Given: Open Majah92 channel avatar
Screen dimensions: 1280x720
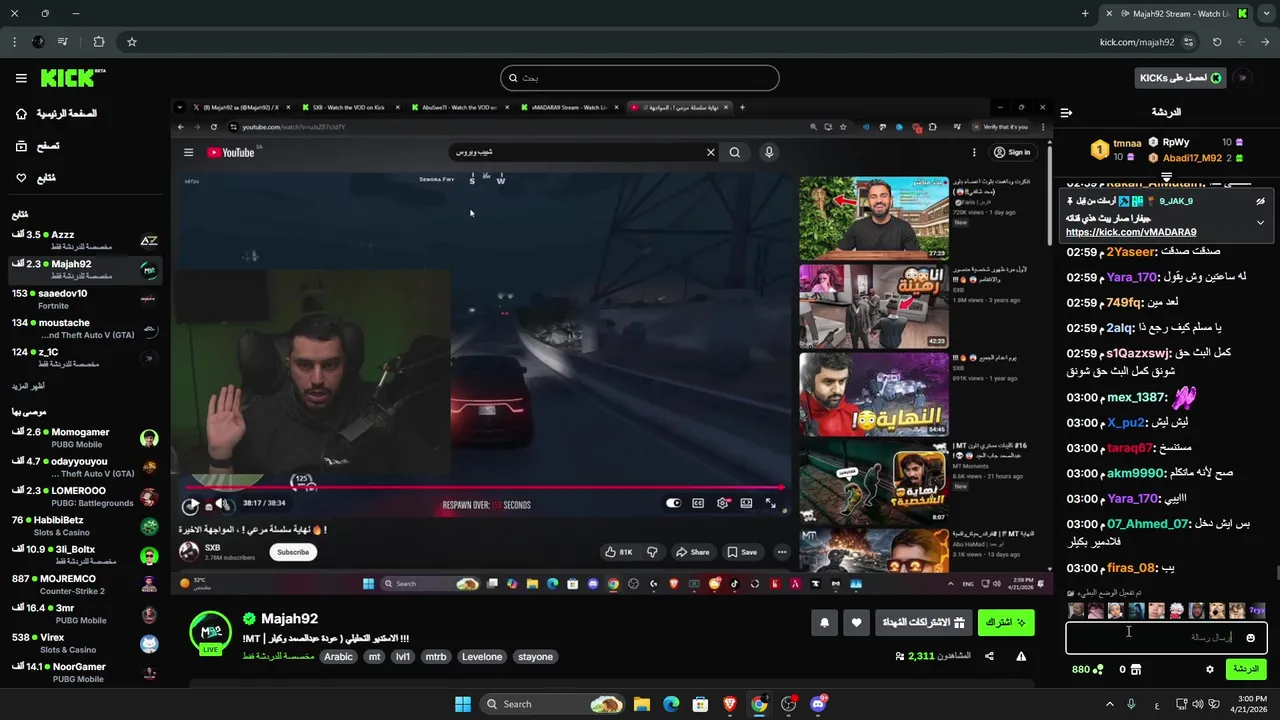Looking at the screenshot, I should tap(210, 631).
